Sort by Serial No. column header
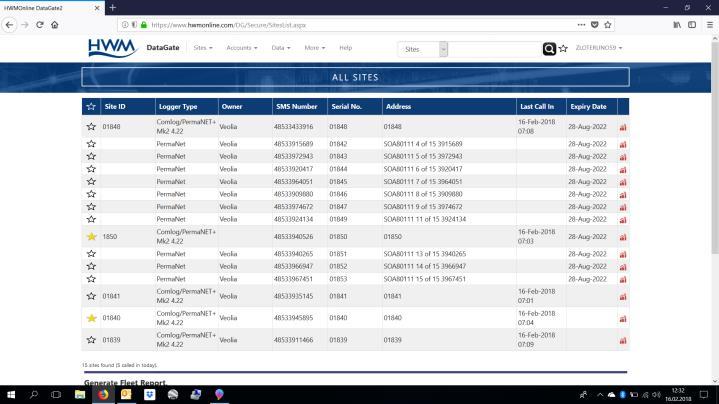The width and height of the screenshot is (719, 404). [346, 106]
